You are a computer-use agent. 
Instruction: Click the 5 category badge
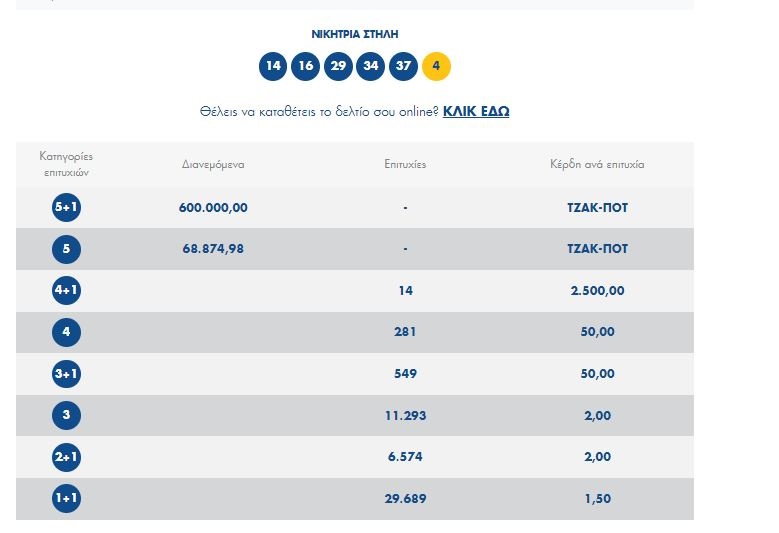pos(66,249)
